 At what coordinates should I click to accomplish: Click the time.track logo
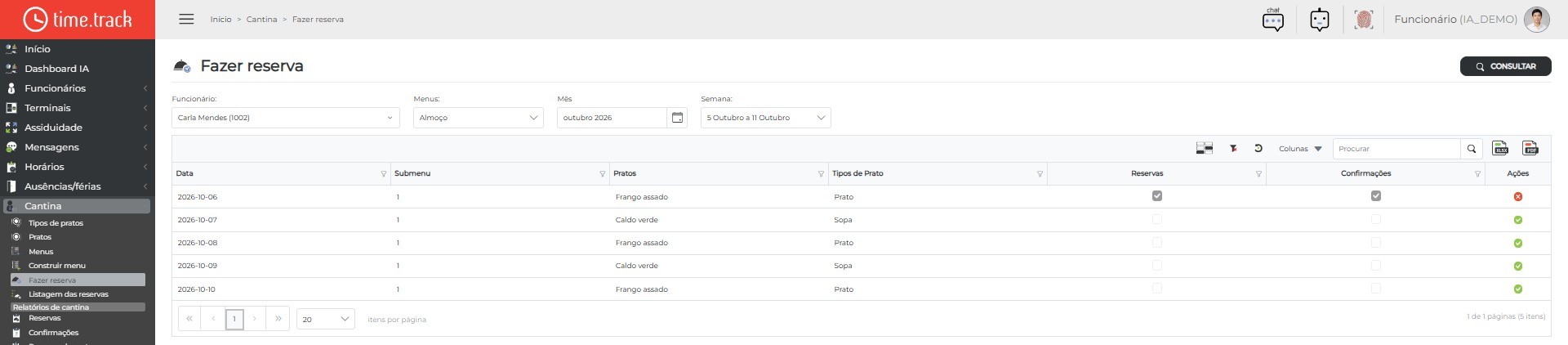click(78, 19)
